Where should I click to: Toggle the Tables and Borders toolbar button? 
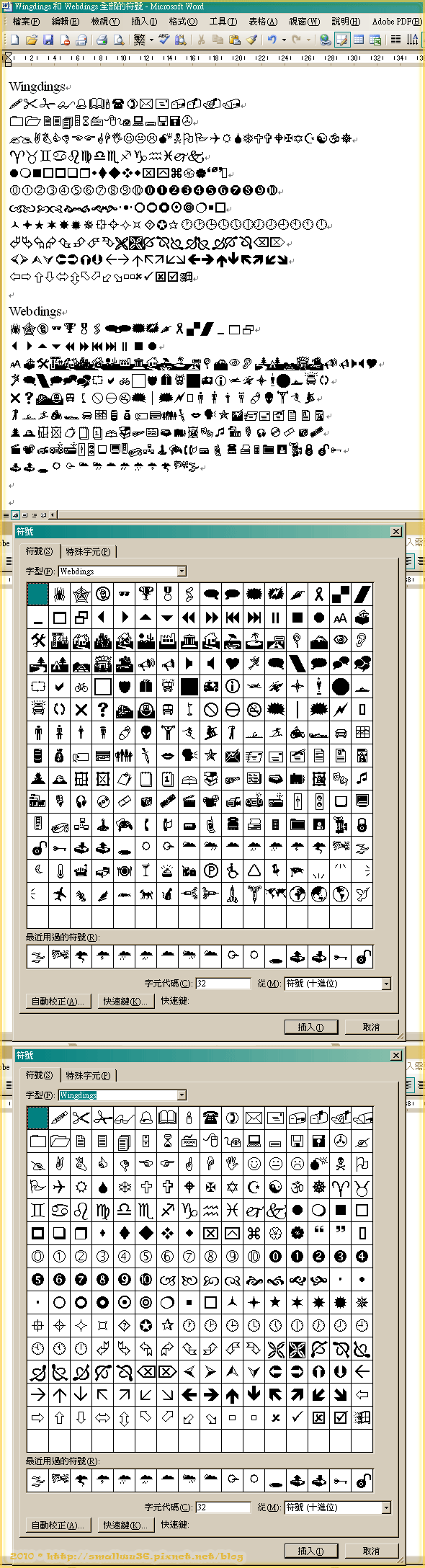342,40
